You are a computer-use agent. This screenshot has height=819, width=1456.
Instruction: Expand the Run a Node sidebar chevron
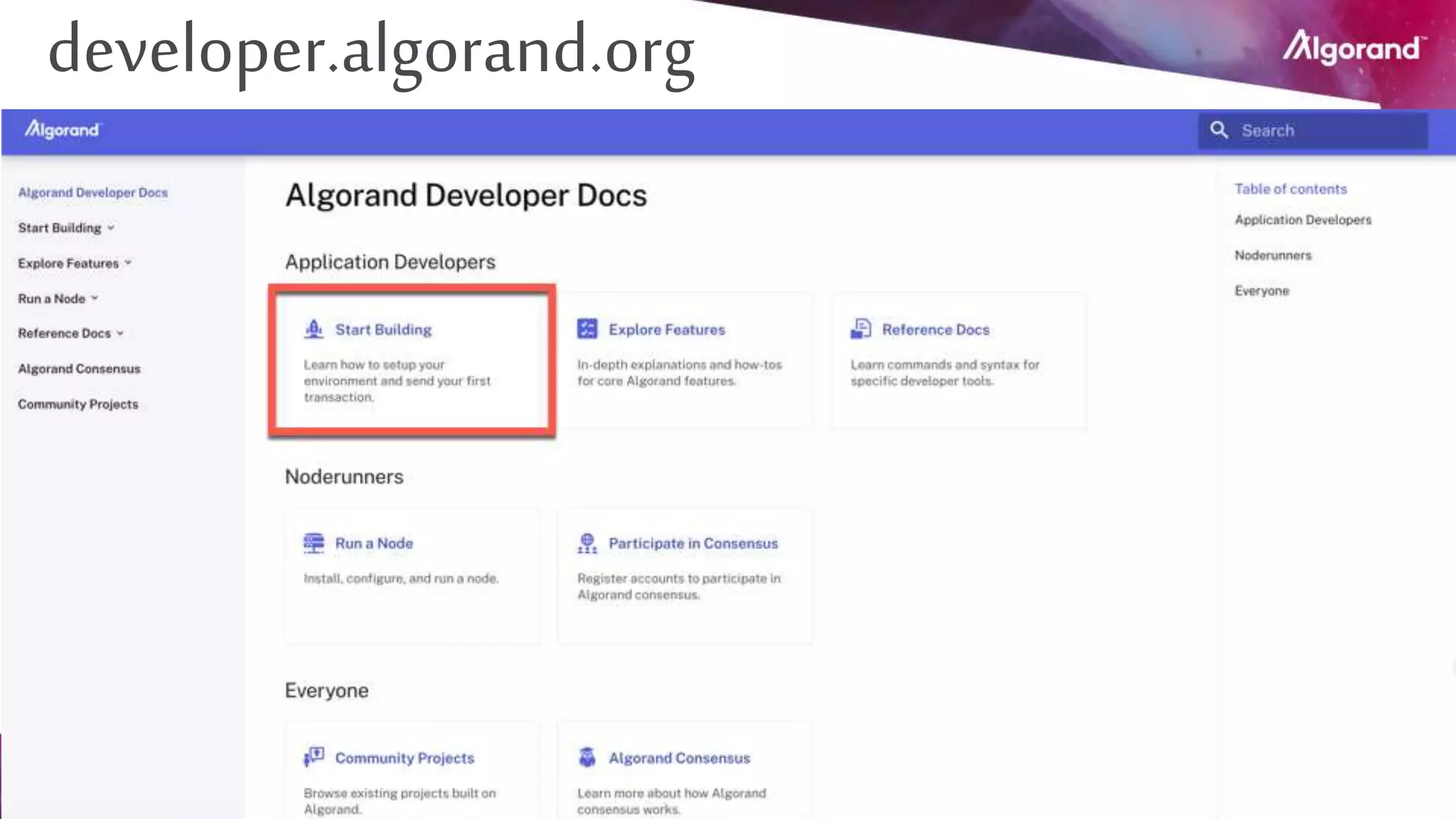[x=95, y=299]
